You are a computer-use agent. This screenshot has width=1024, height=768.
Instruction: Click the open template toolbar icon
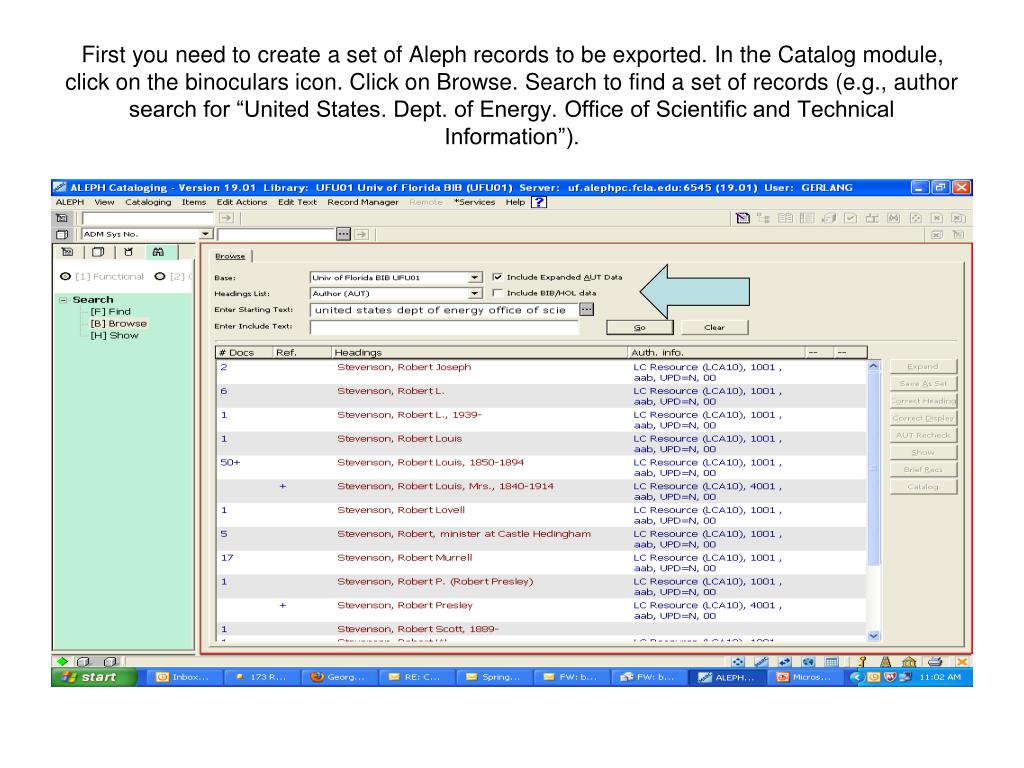pyautogui.click(x=743, y=218)
